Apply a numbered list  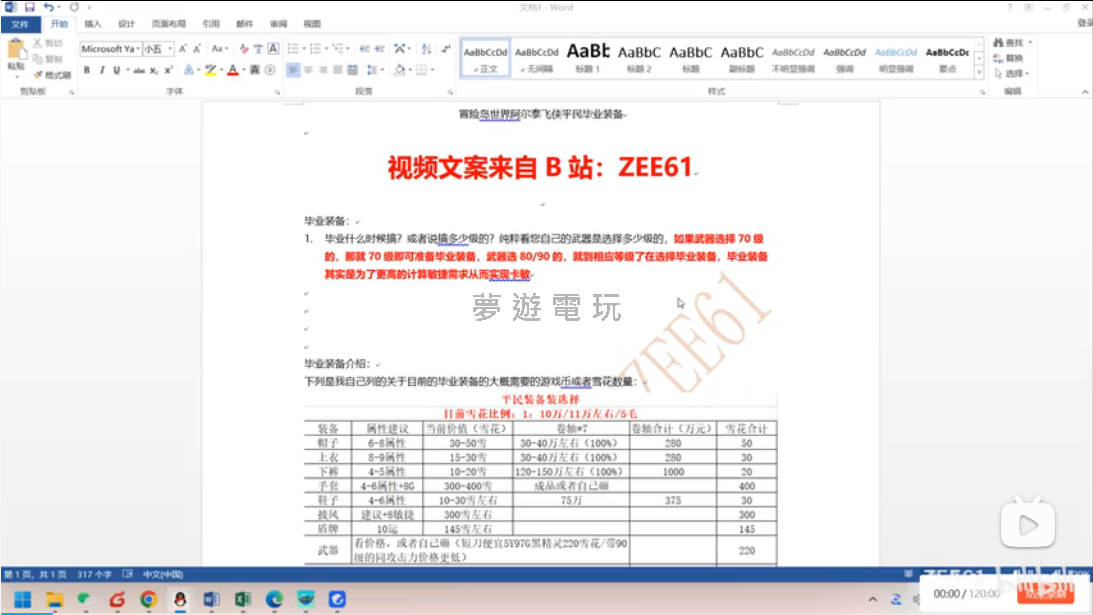point(315,49)
